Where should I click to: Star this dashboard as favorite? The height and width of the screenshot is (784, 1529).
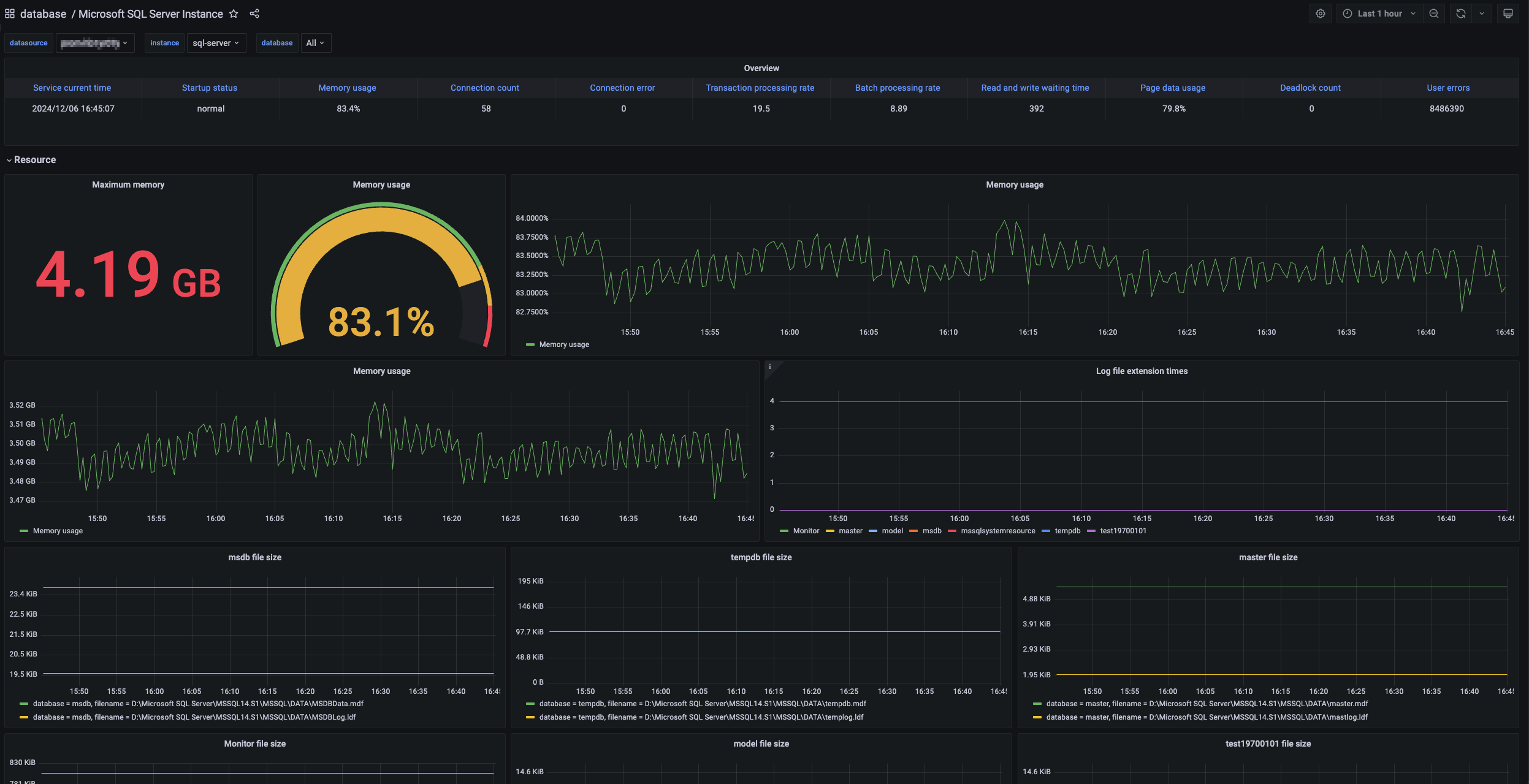(x=234, y=13)
